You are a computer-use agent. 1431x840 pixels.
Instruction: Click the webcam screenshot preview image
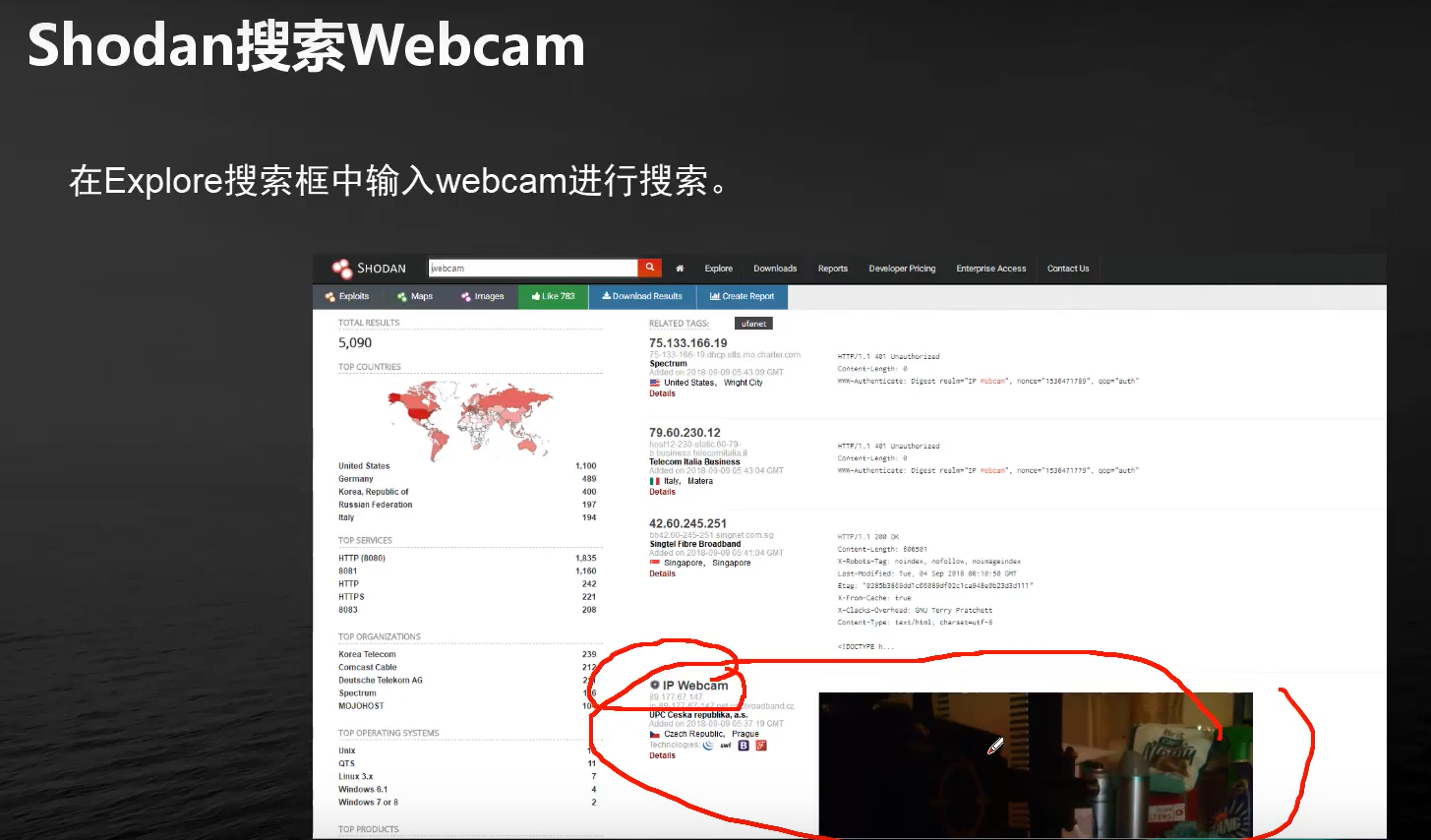1036,765
